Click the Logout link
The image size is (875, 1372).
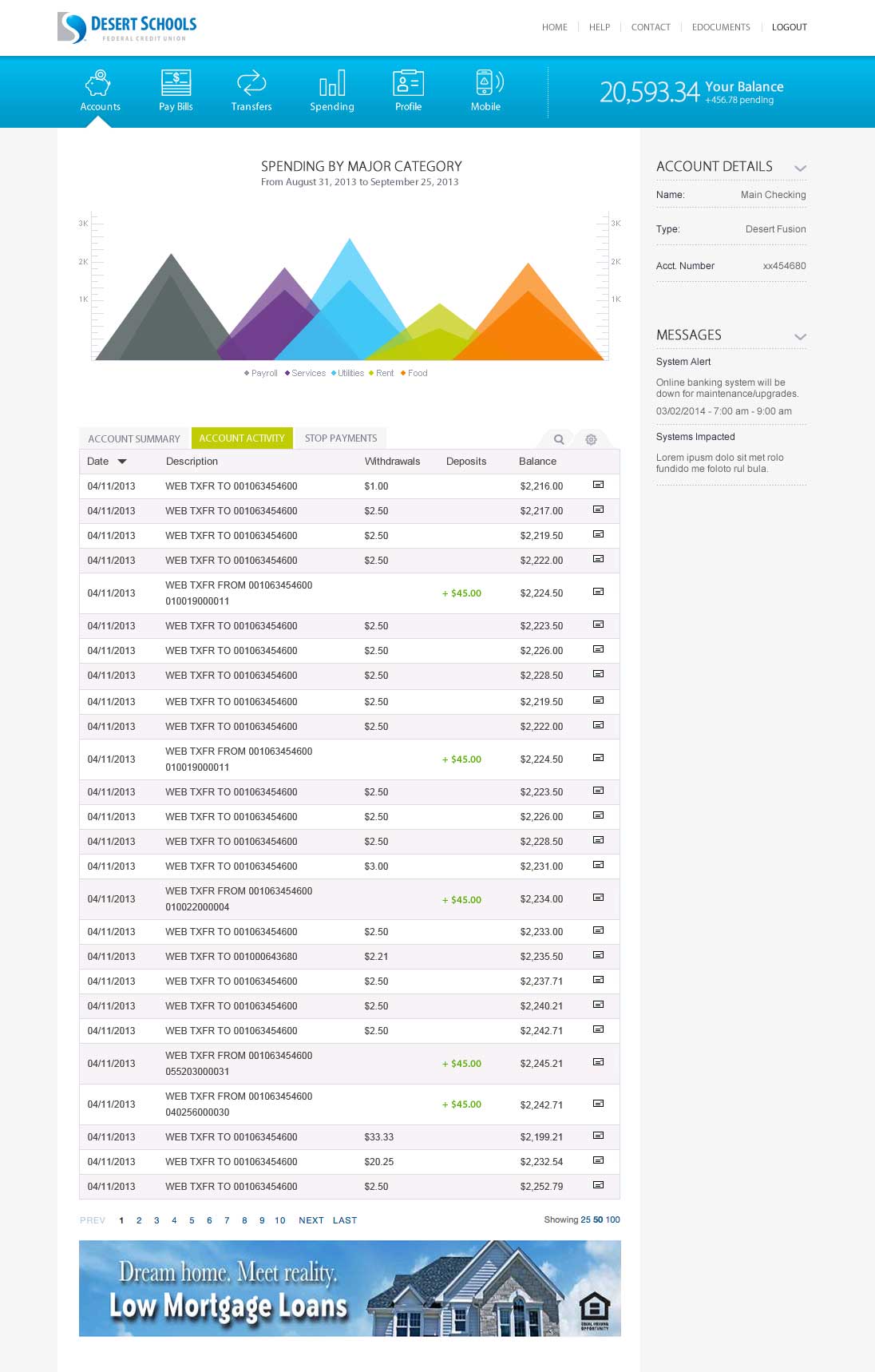pyautogui.click(x=789, y=27)
